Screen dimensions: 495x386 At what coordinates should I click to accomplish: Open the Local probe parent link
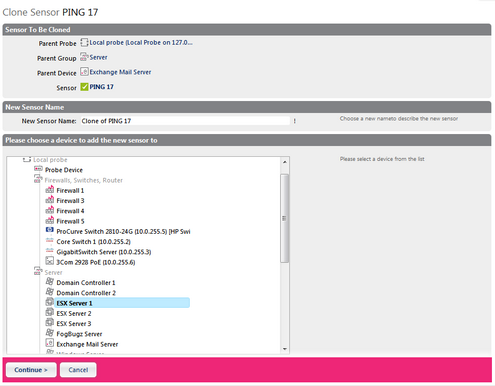pyautogui.click(x=141, y=43)
